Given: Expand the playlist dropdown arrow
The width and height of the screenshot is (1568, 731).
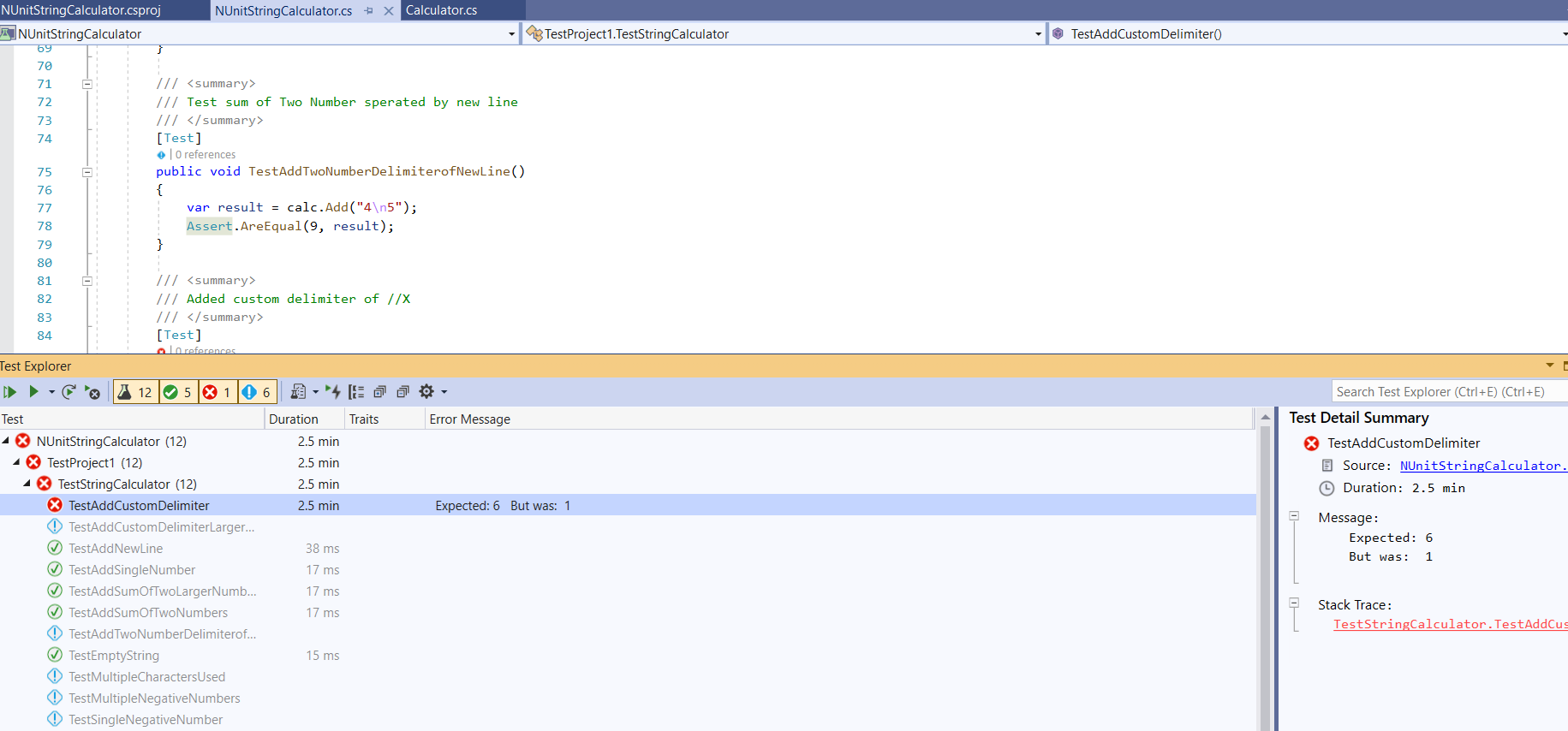Looking at the screenshot, I should tap(315, 392).
